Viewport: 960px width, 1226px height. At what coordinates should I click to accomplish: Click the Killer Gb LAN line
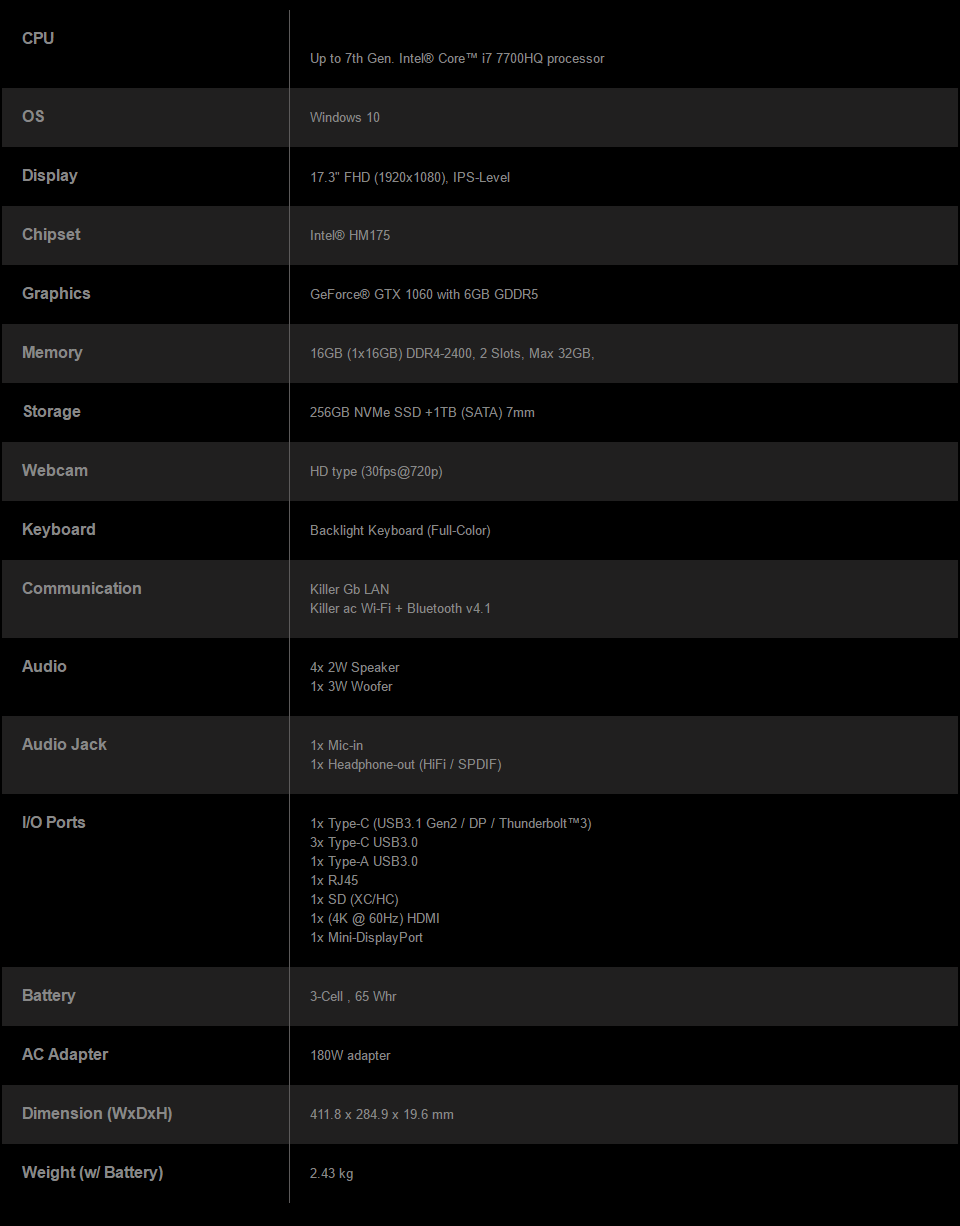tap(350, 589)
